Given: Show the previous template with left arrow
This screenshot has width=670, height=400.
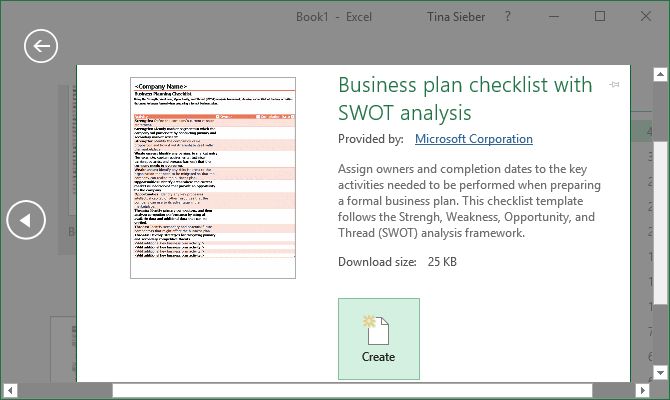Looking at the screenshot, I should (26, 220).
